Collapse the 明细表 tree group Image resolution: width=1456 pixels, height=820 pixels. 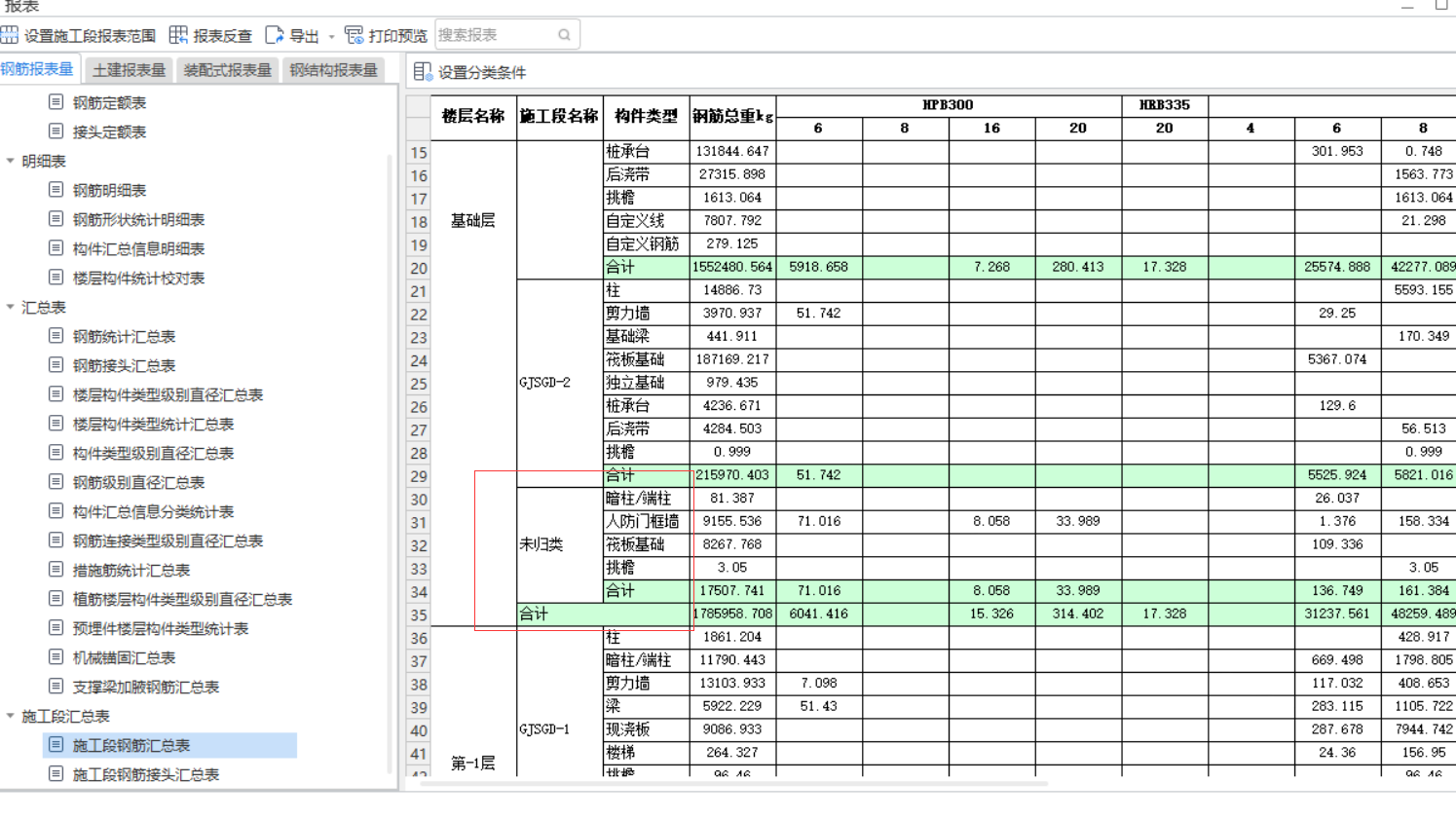click(x=11, y=161)
